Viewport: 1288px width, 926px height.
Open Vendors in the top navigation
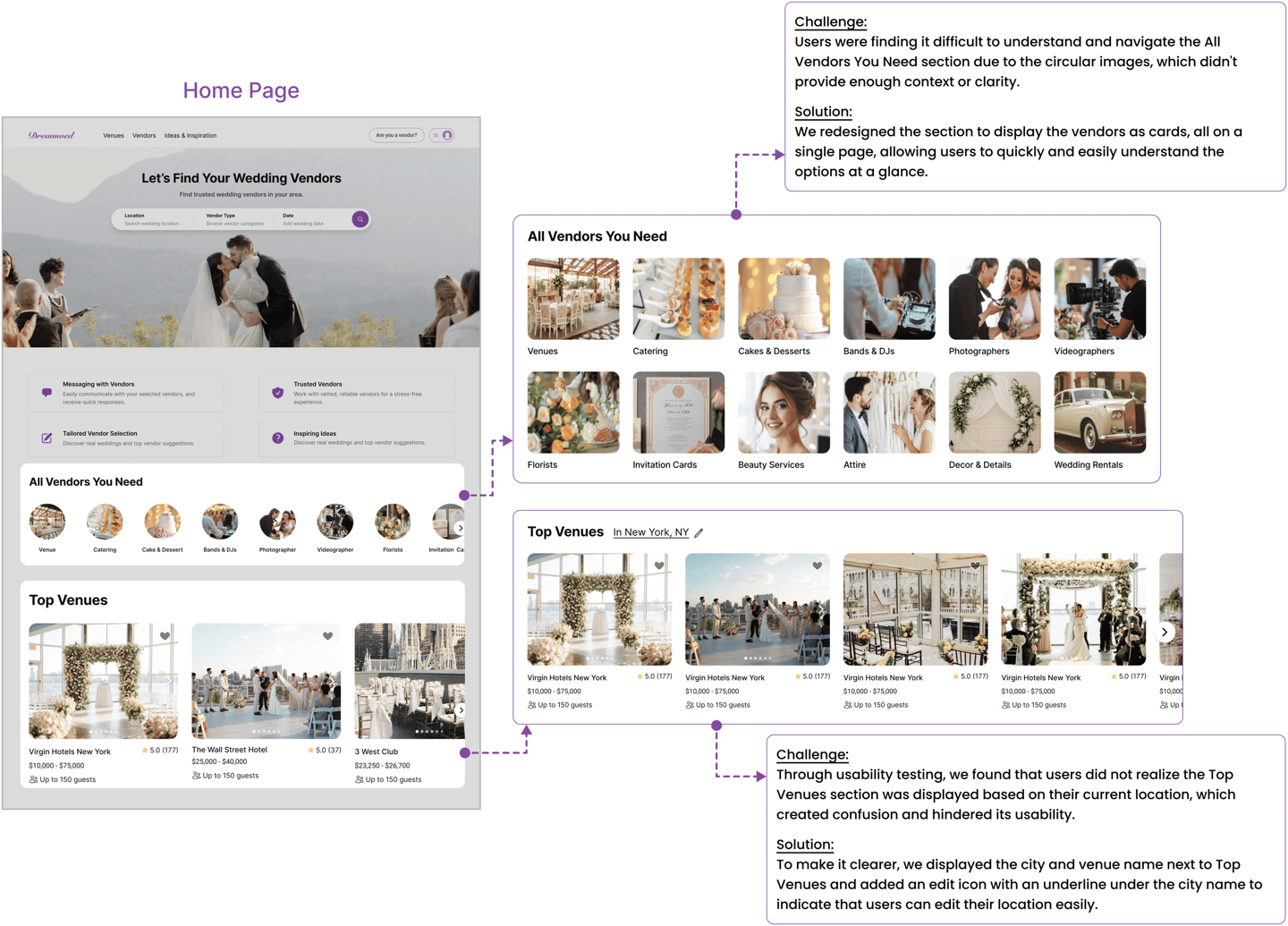click(144, 136)
